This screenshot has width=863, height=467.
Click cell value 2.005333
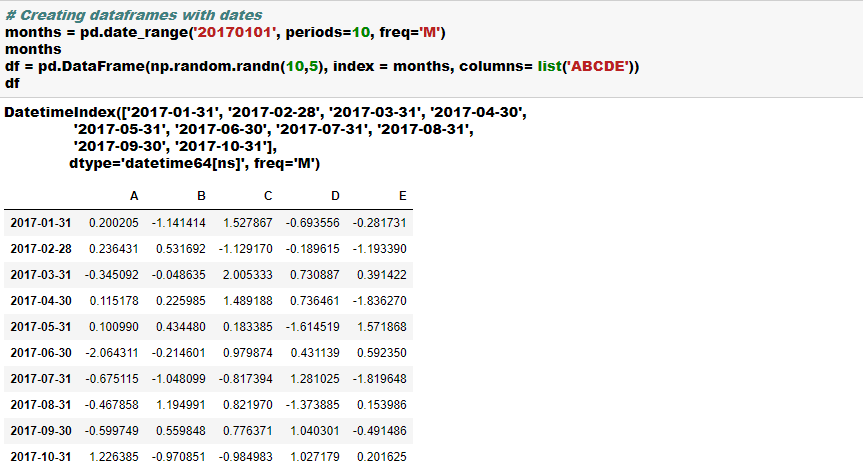point(248,275)
